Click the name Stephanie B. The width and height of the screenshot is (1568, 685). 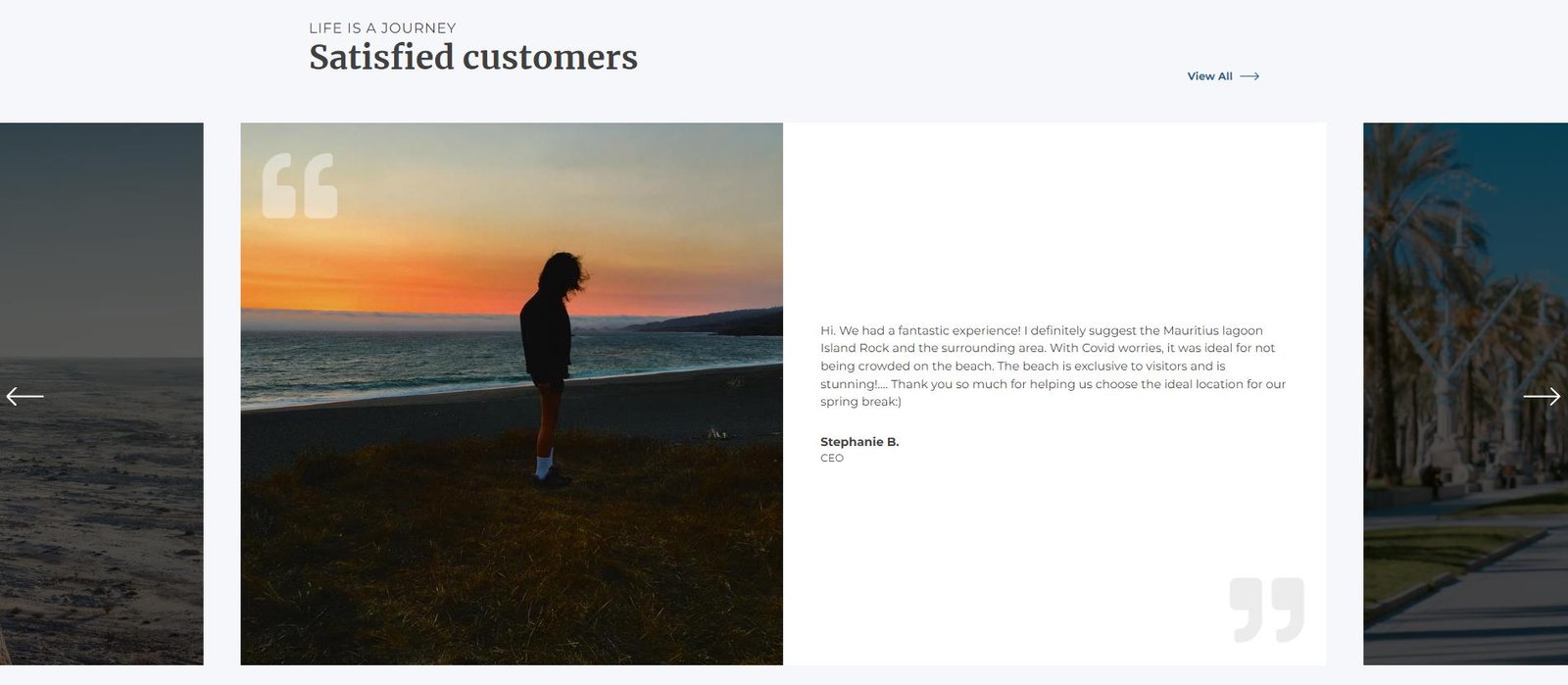pyautogui.click(x=859, y=442)
